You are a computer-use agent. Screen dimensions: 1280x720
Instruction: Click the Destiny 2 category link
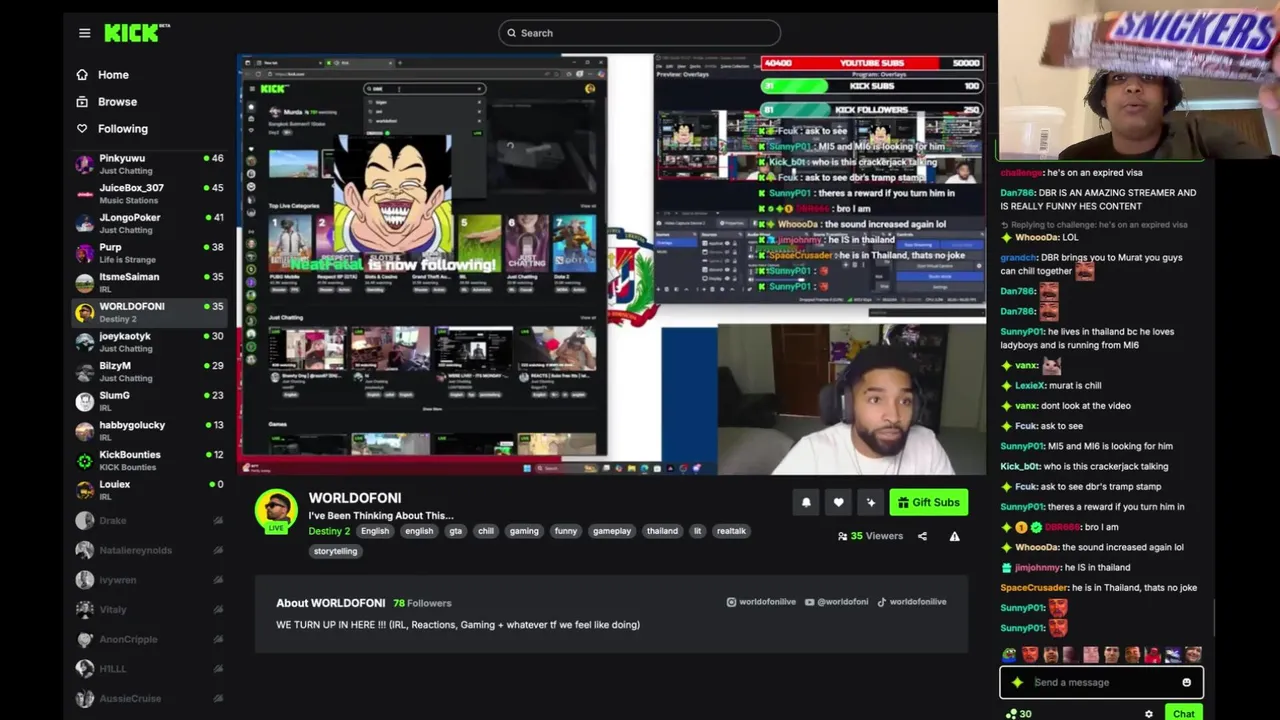(x=329, y=531)
